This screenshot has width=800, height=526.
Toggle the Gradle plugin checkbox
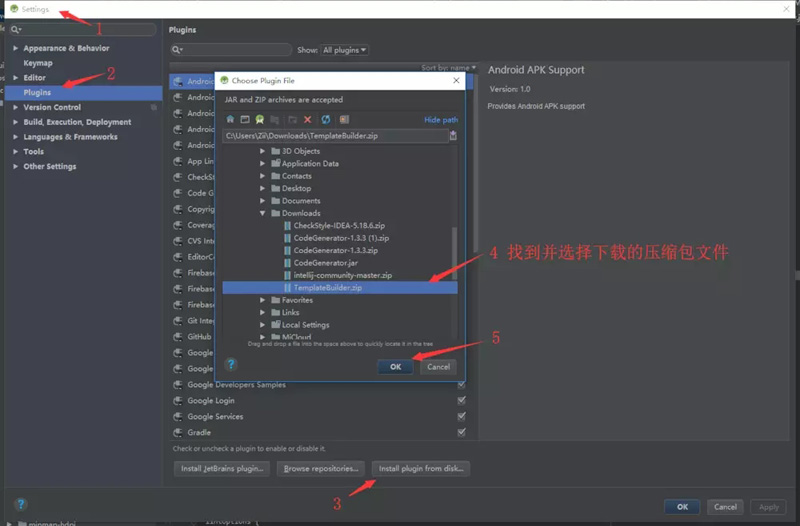pos(461,433)
